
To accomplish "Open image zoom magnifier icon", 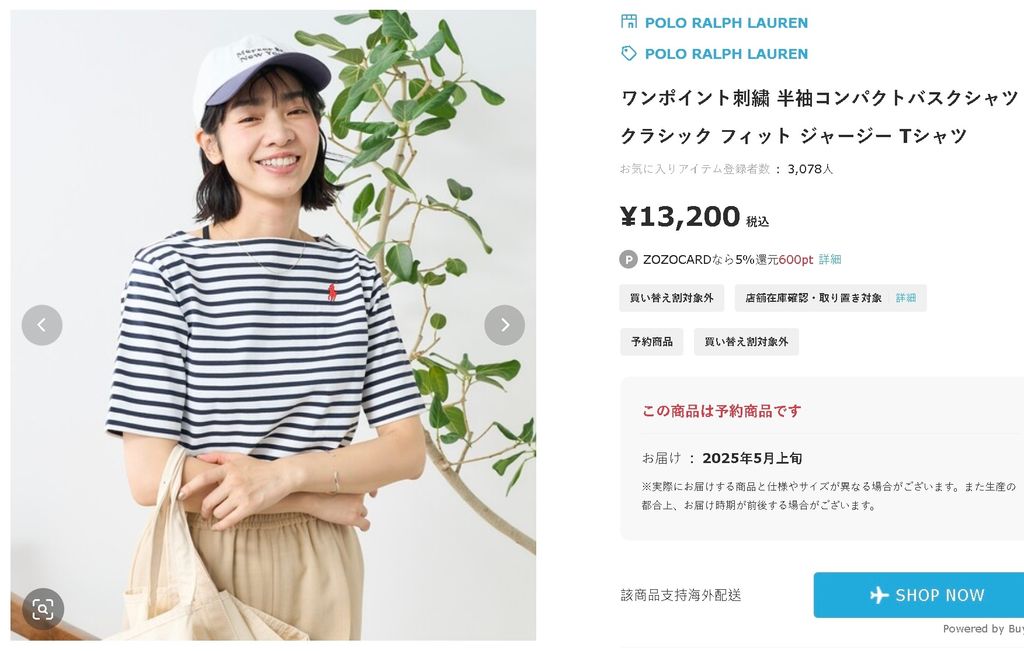I will tap(43, 609).
